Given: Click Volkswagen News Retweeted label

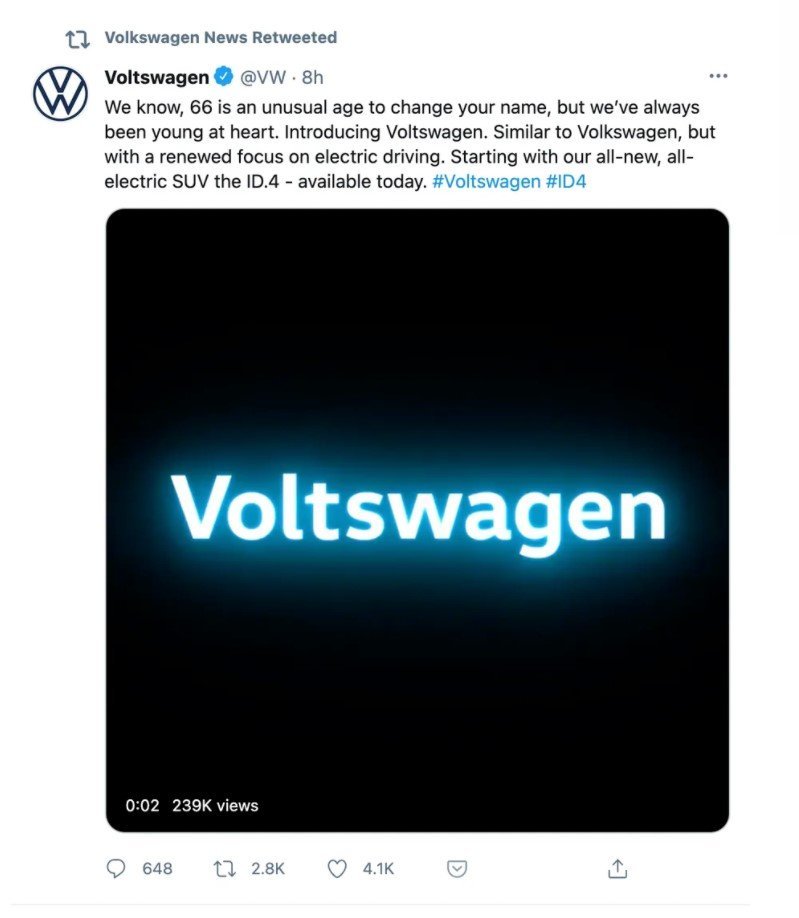Looking at the screenshot, I should (x=221, y=37).
